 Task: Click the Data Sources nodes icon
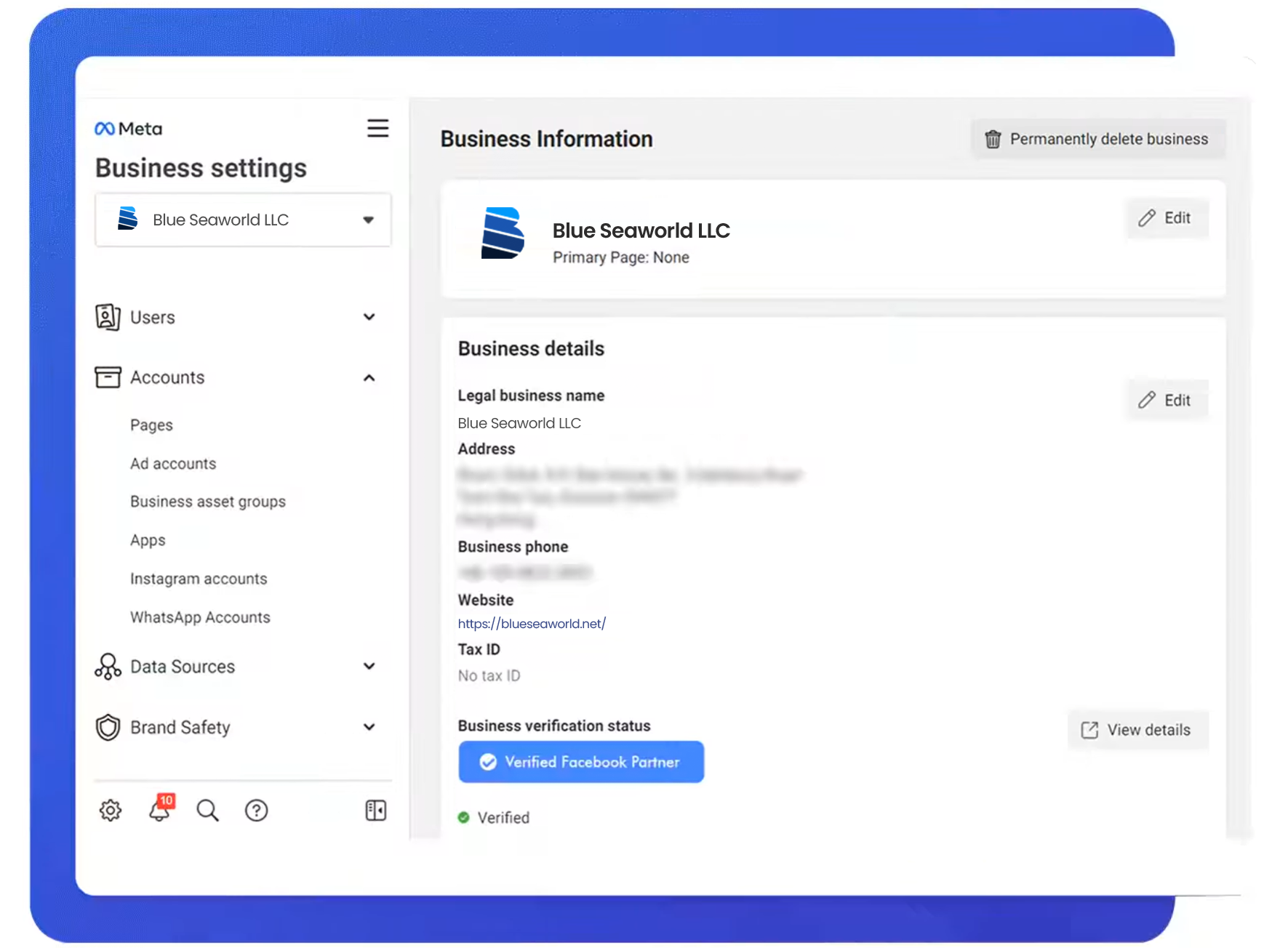tap(108, 666)
